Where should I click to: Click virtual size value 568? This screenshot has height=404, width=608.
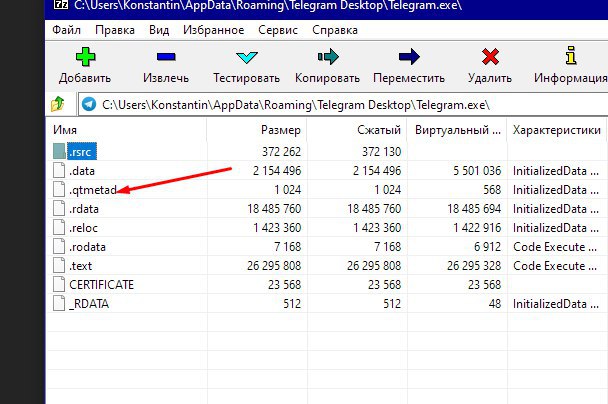coord(492,190)
